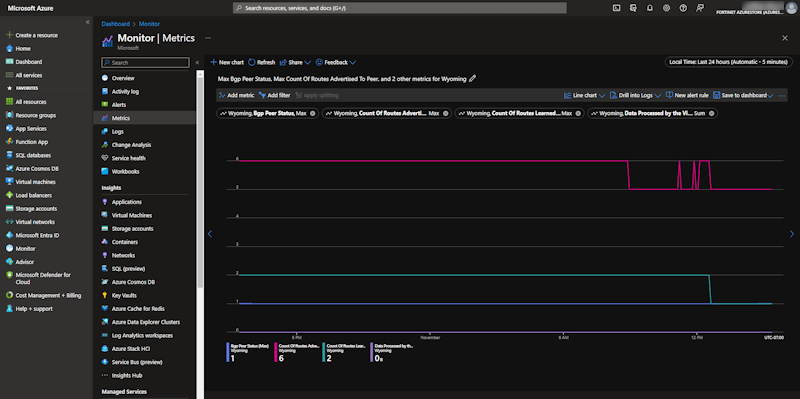The width and height of the screenshot is (800, 399).
Task: Click Count Of Routes Advertised legend swatch
Action: (276, 352)
